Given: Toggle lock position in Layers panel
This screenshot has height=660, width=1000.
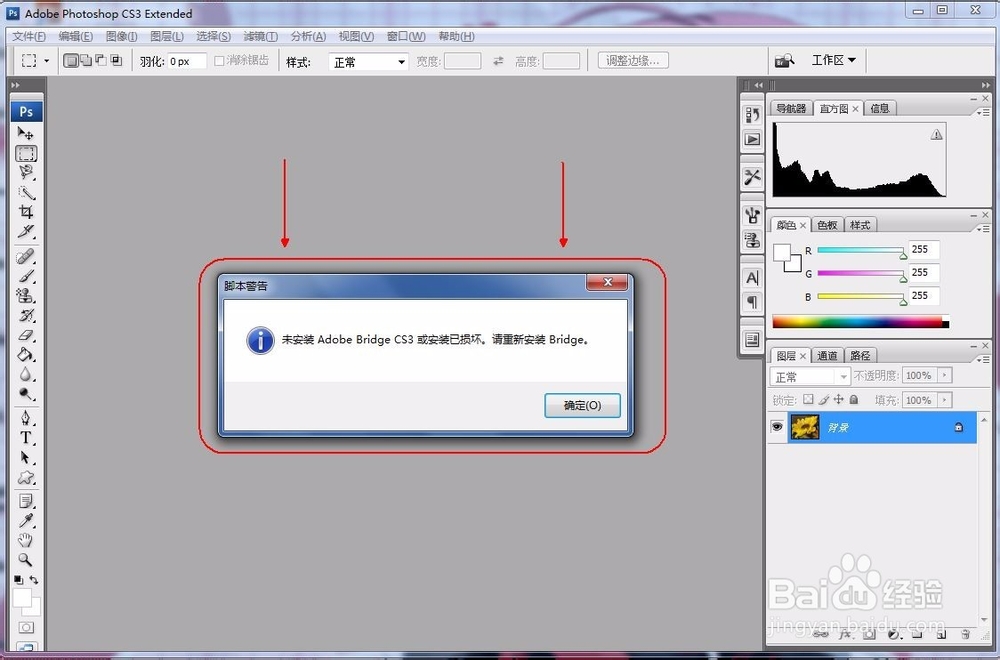Looking at the screenshot, I should pyautogui.click(x=839, y=399).
